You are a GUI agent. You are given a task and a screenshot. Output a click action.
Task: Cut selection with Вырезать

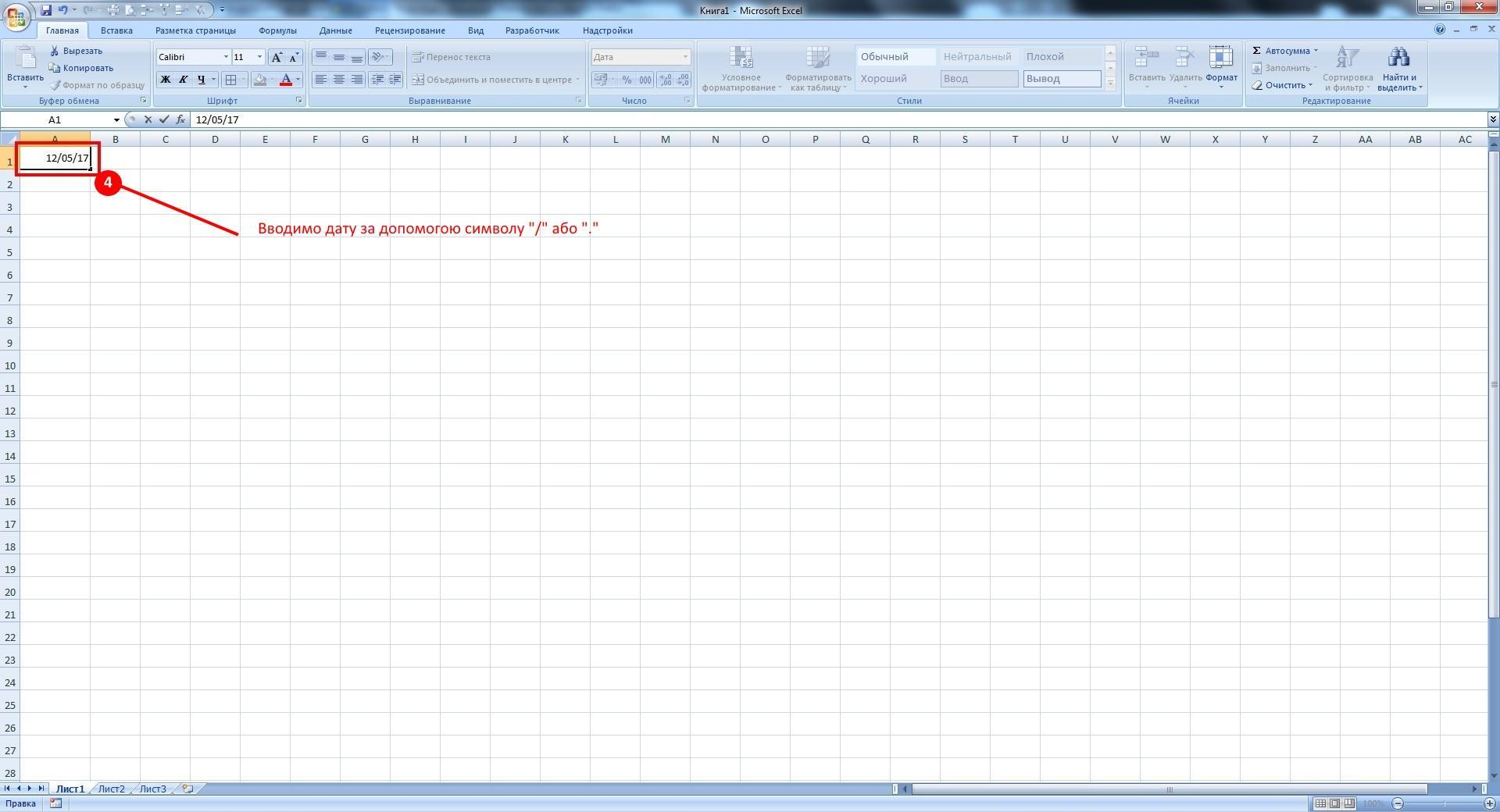pos(76,51)
